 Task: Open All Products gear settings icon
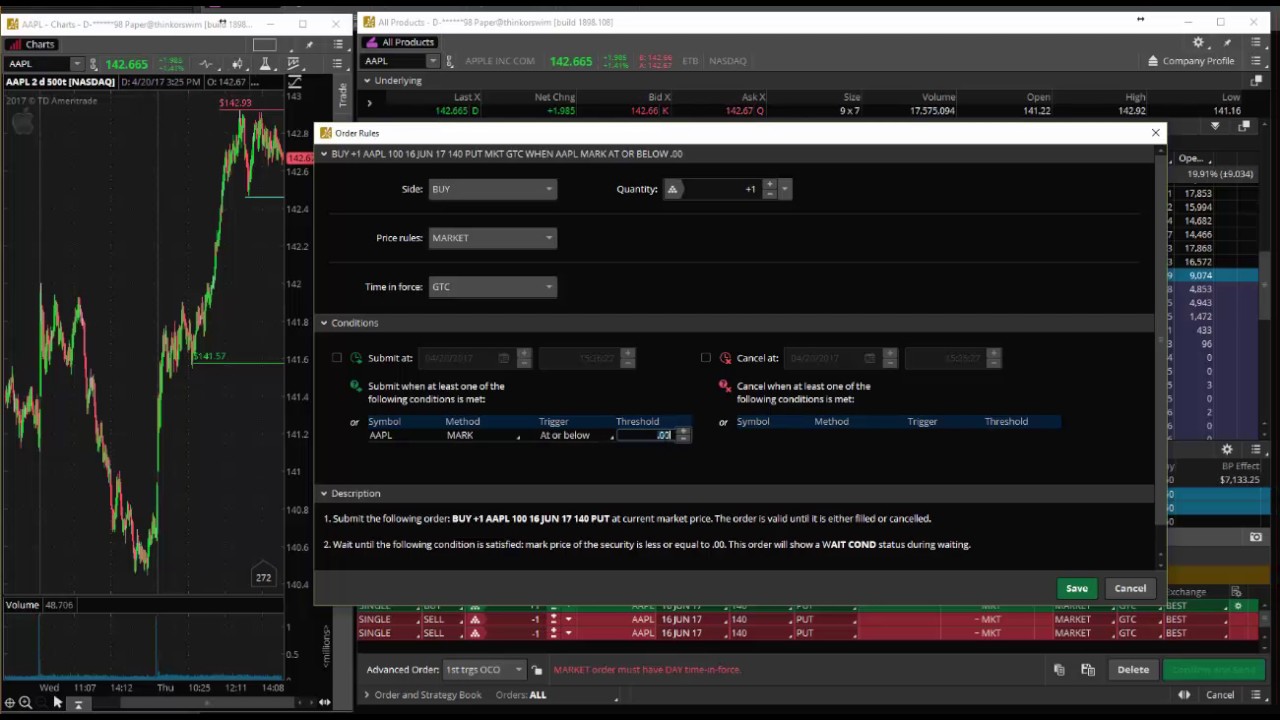tap(1198, 43)
